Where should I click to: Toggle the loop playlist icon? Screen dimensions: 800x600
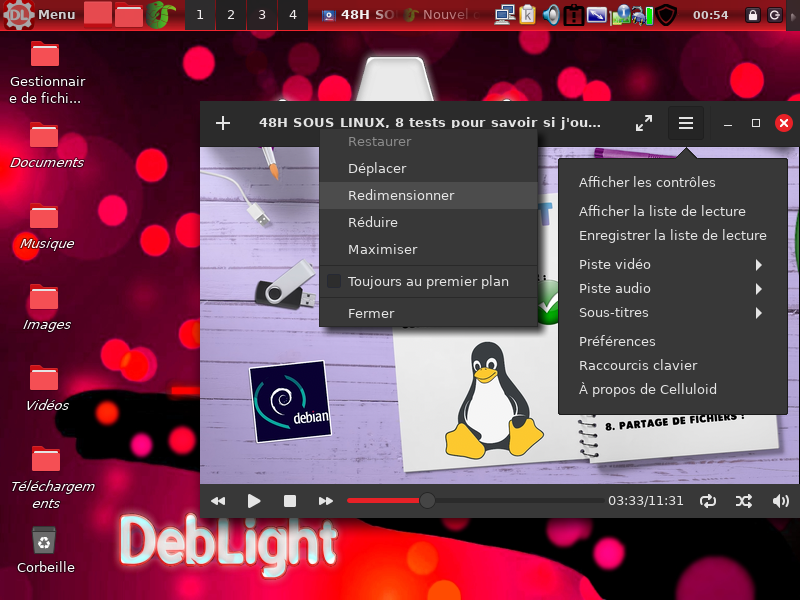pyautogui.click(x=708, y=501)
